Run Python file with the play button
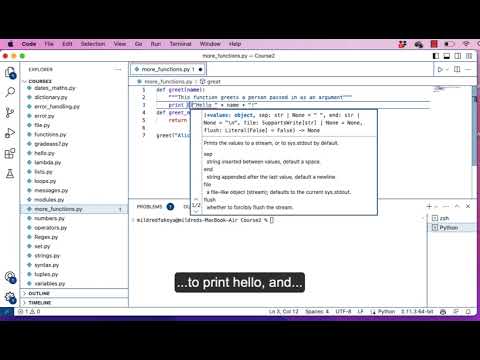 (x=440, y=69)
